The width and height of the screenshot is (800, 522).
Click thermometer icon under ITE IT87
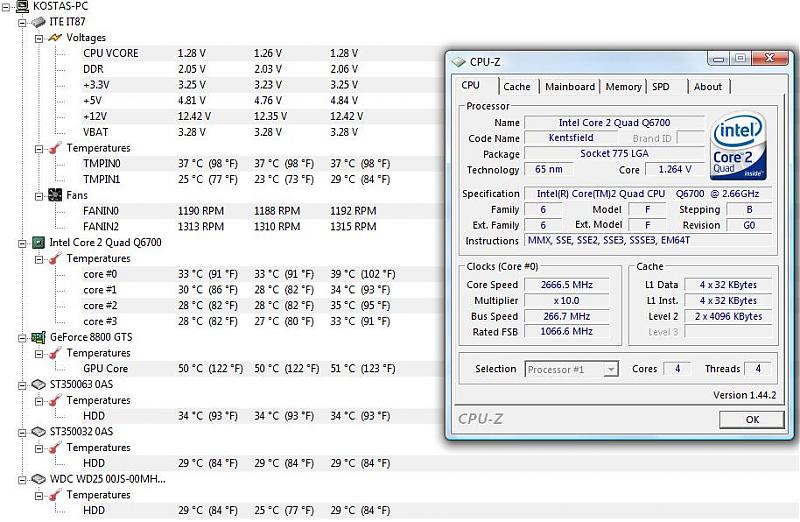coord(55,148)
